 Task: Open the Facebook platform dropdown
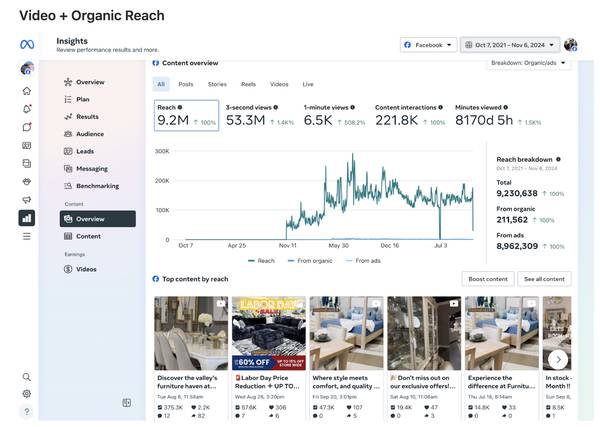(x=429, y=45)
